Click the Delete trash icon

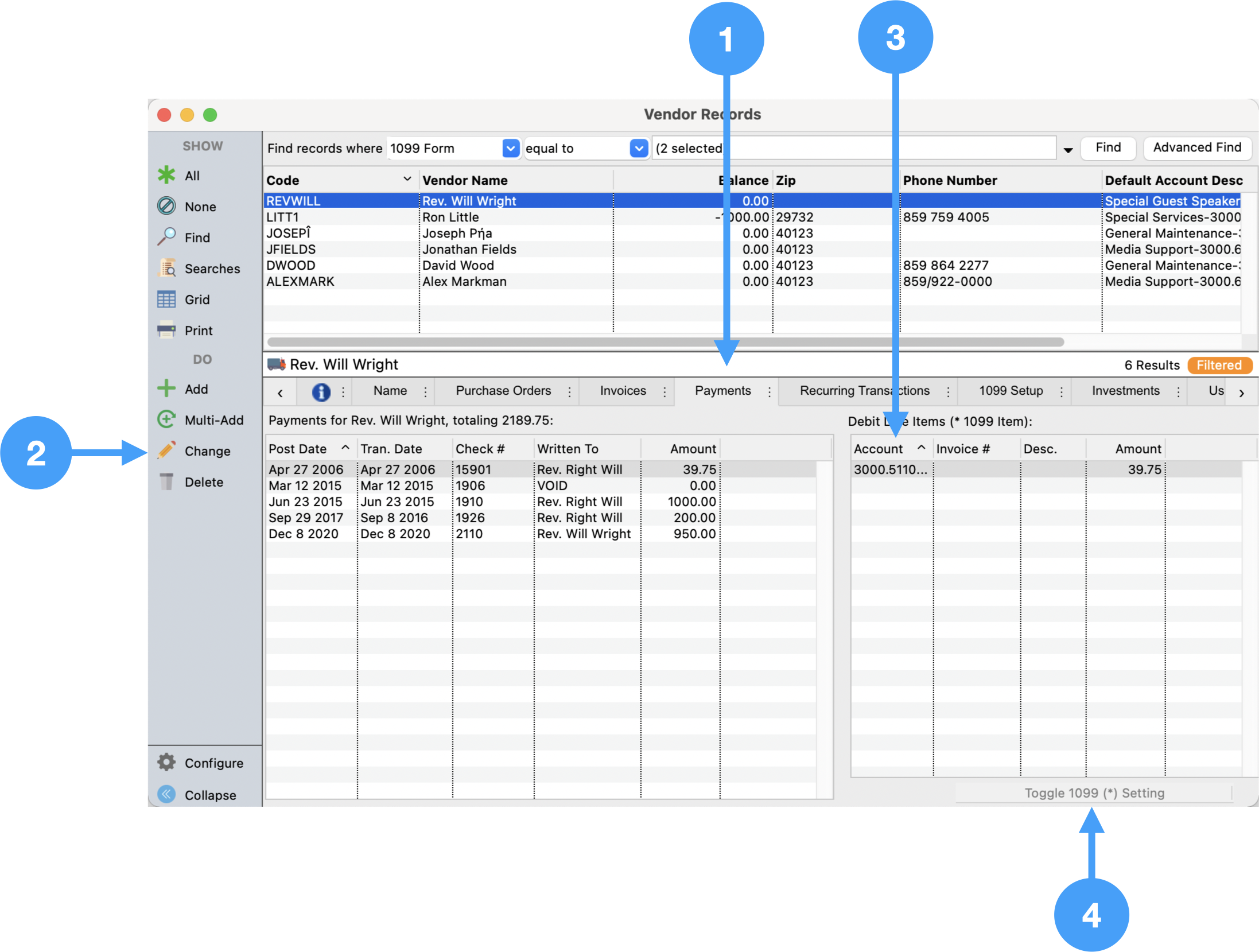pyautogui.click(x=166, y=482)
